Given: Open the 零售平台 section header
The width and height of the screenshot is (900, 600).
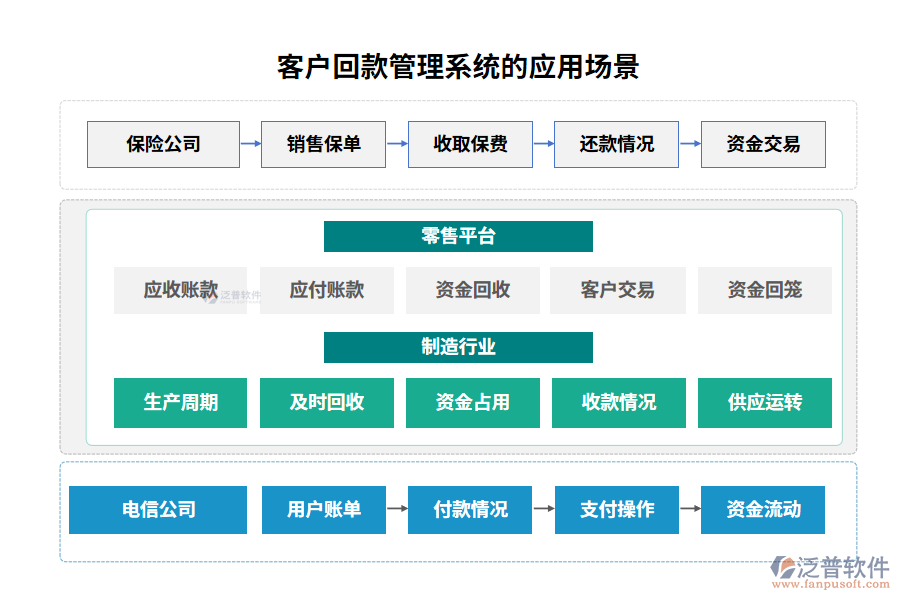Looking at the screenshot, I should click(458, 237).
